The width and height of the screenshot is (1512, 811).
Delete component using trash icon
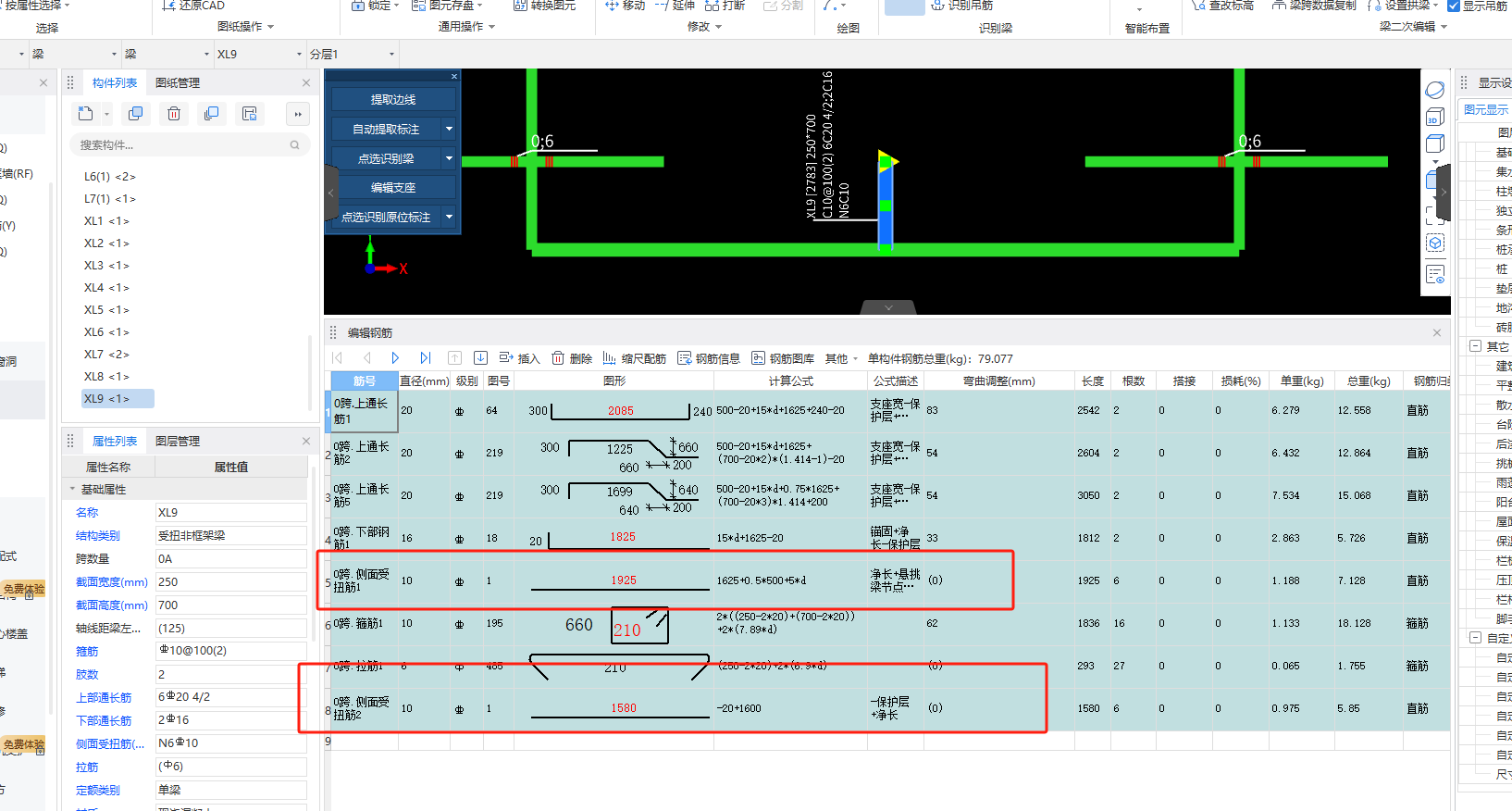tap(174, 114)
